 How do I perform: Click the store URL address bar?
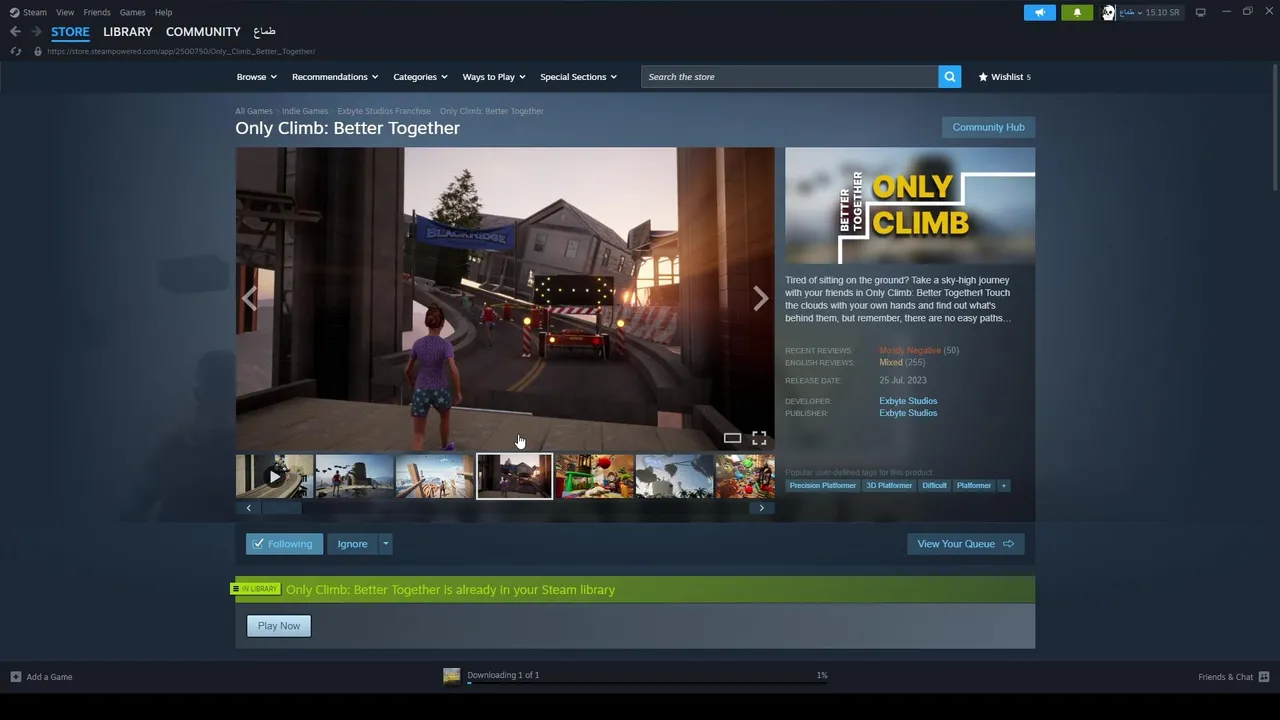[180, 51]
